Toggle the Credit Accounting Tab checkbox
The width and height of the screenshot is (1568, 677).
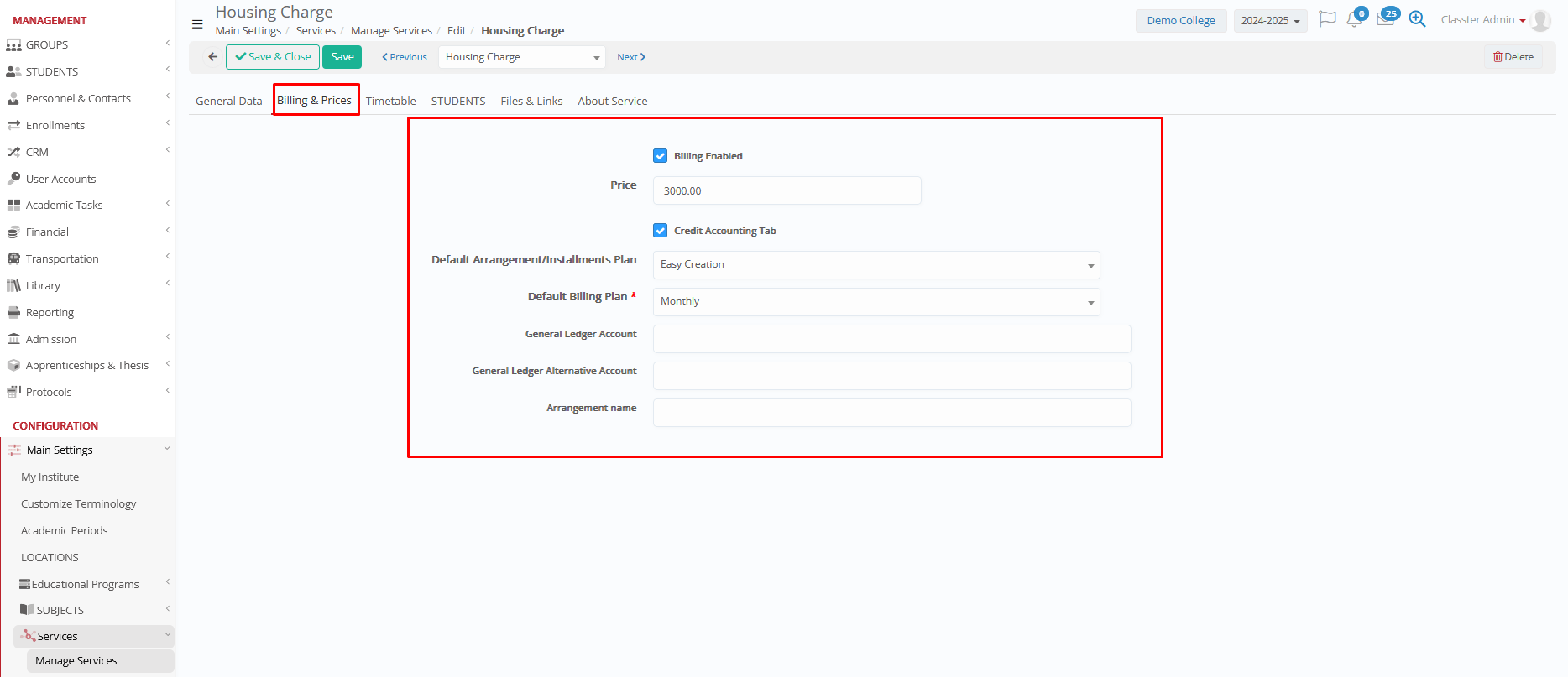tap(661, 231)
